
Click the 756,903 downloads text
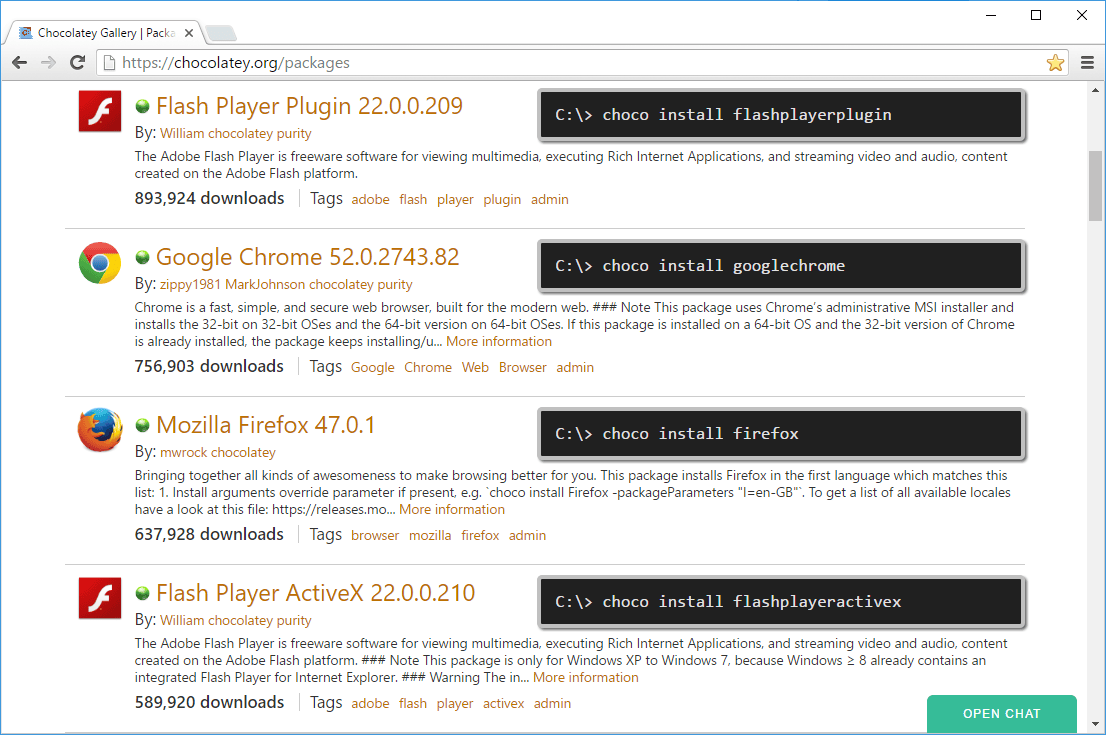(x=209, y=366)
